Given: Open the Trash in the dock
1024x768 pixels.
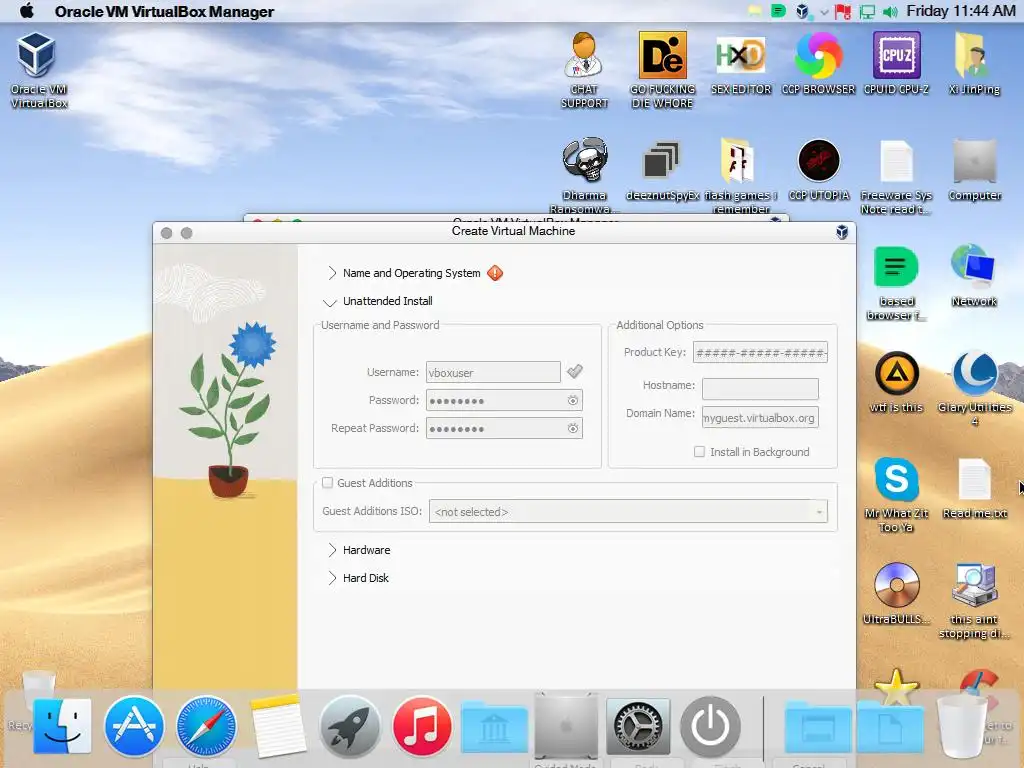Looking at the screenshot, I should pos(961,726).
